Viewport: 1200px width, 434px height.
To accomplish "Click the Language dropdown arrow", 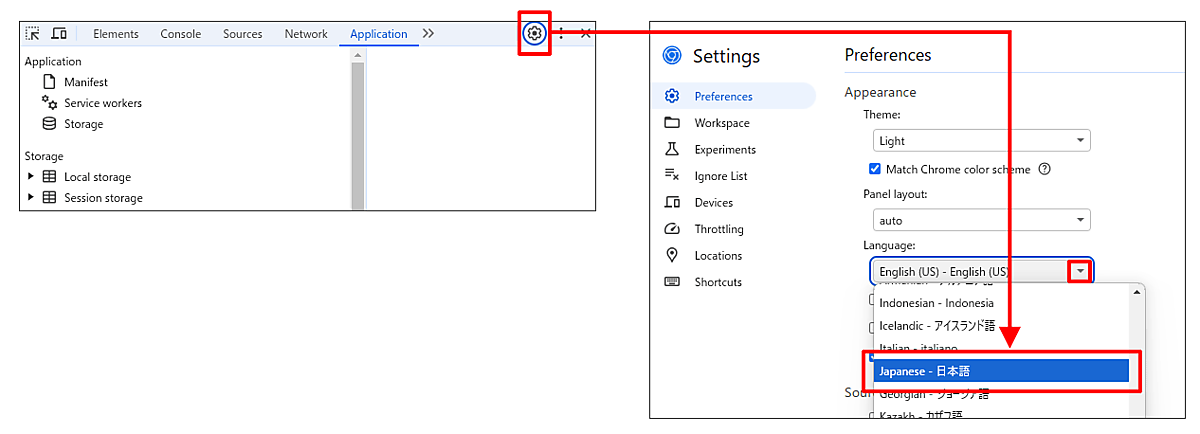I will (x=1079, y=271).
